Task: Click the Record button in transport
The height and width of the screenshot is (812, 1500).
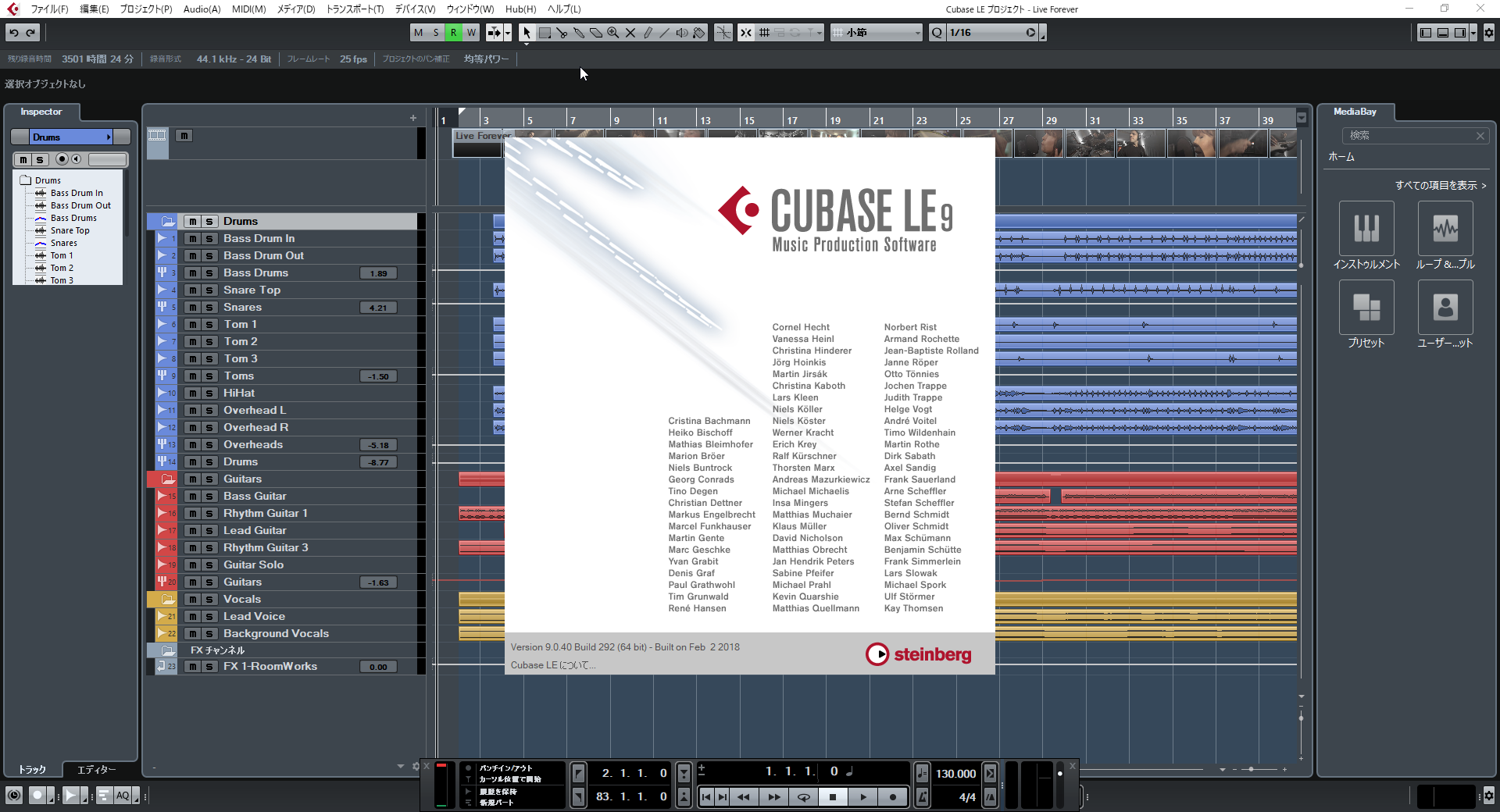Action: click(x=893, y=797)
